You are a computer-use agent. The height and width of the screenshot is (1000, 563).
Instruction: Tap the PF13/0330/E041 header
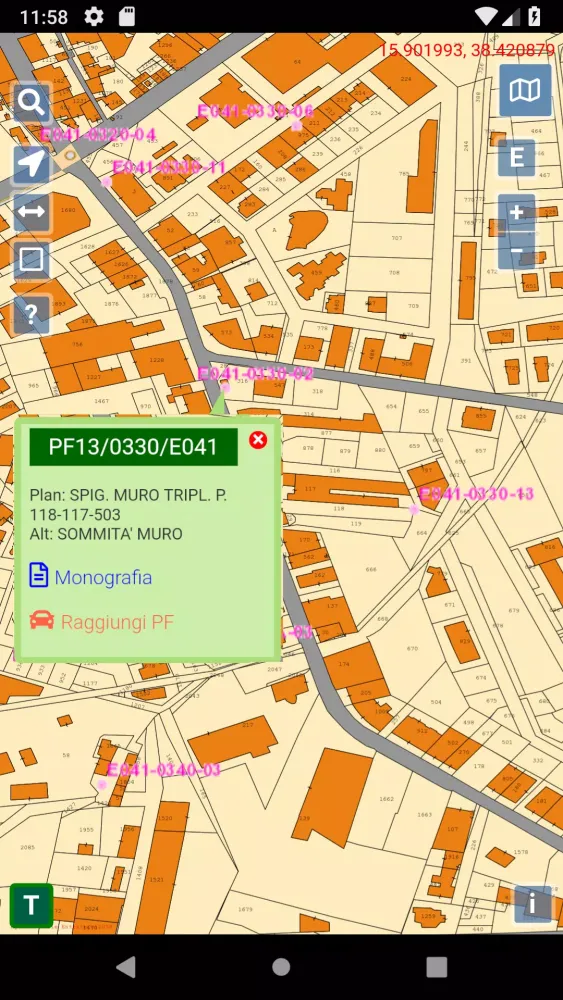click(x=133, y=447)
